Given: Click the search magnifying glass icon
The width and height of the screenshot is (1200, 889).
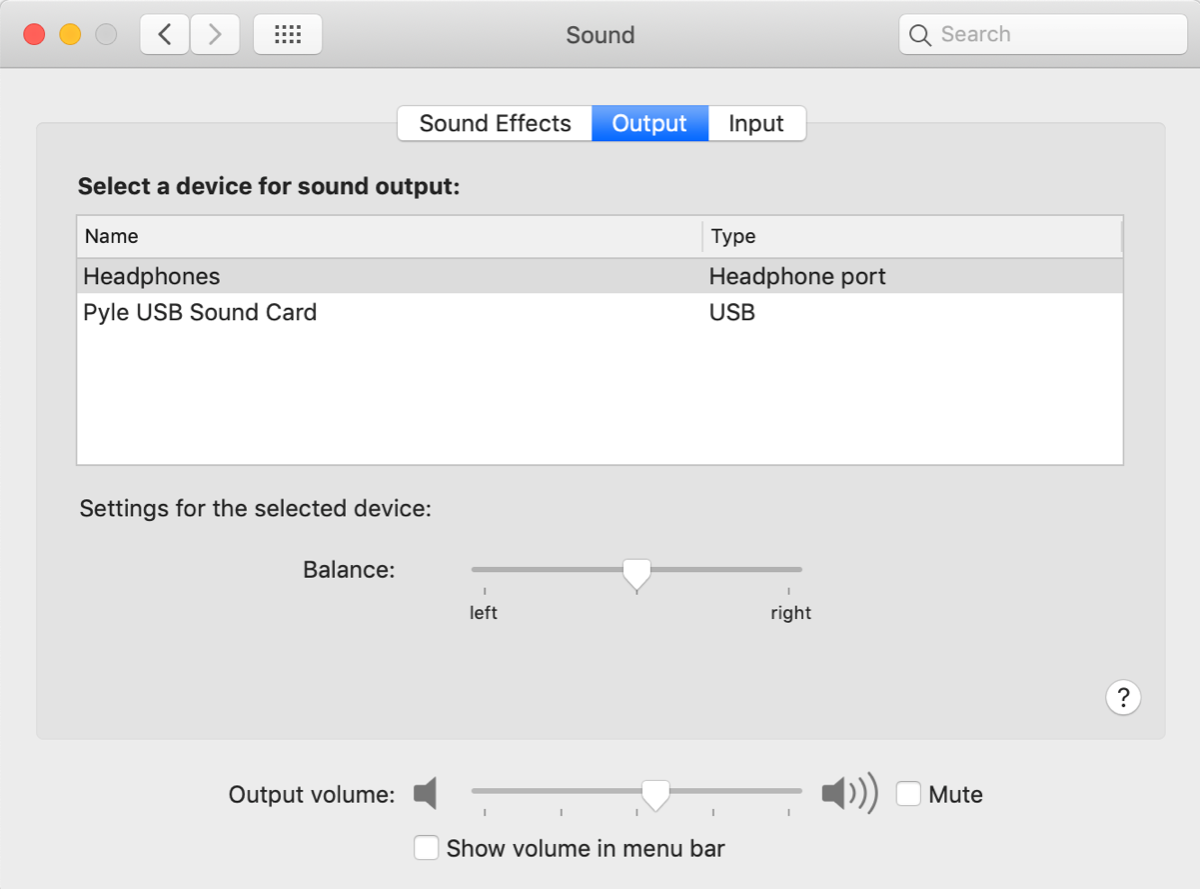Looking at the screenshot, I should [920, 35].
